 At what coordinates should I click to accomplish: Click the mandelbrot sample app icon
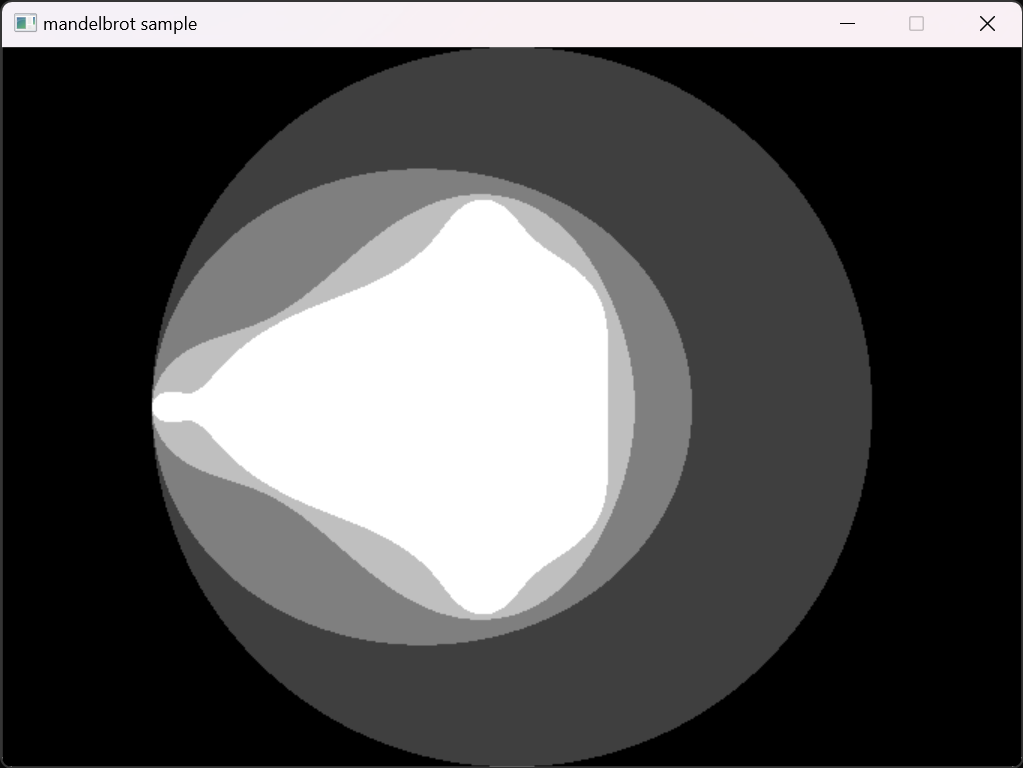pyautogui.click(x=25, y=24)
